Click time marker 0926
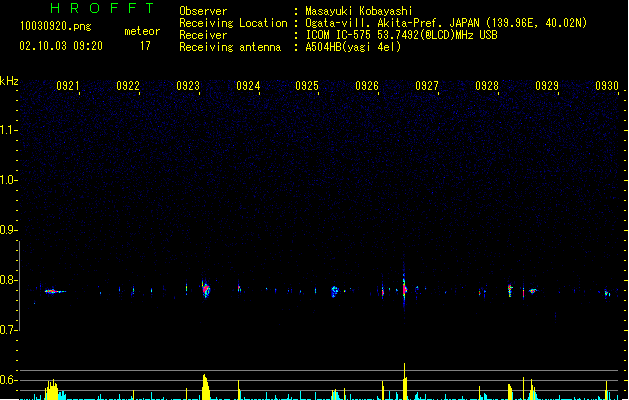This screenshot has width=629, height=400. pos(367,86)
